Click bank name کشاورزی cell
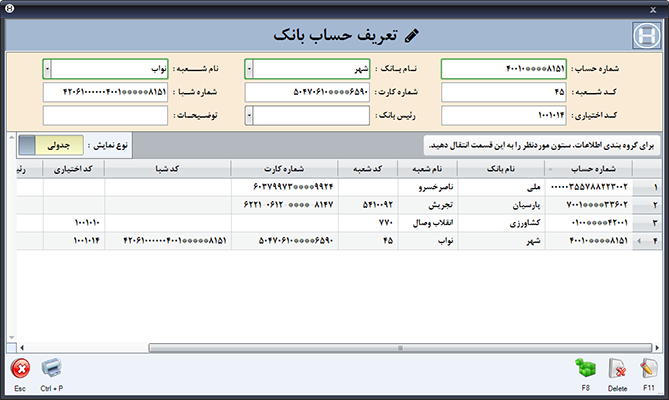Screen dimensions: 669x400 click(501, 223)
